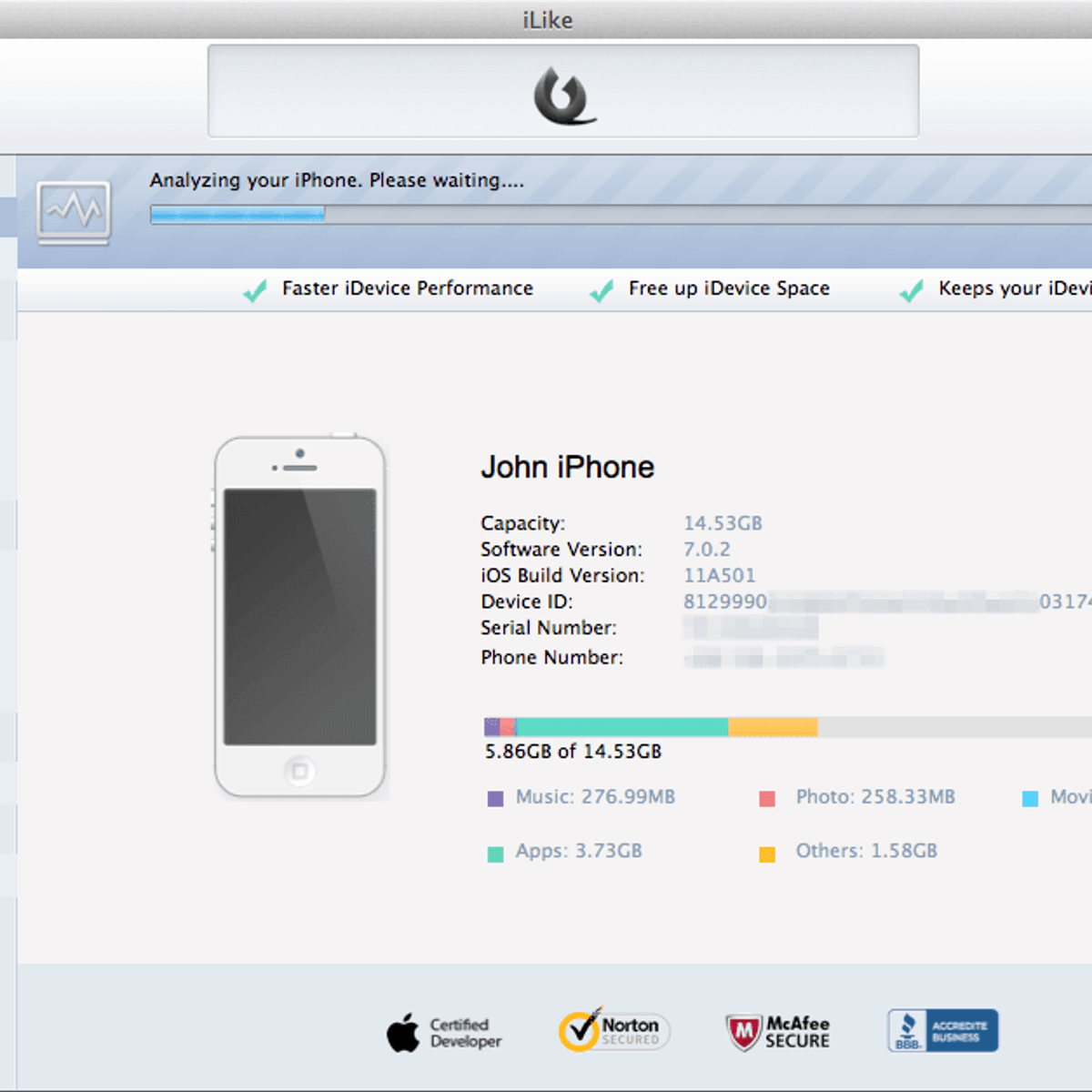Click the Device ID: field label
Screen dimensions: 1092x1092
click(527, 602)
